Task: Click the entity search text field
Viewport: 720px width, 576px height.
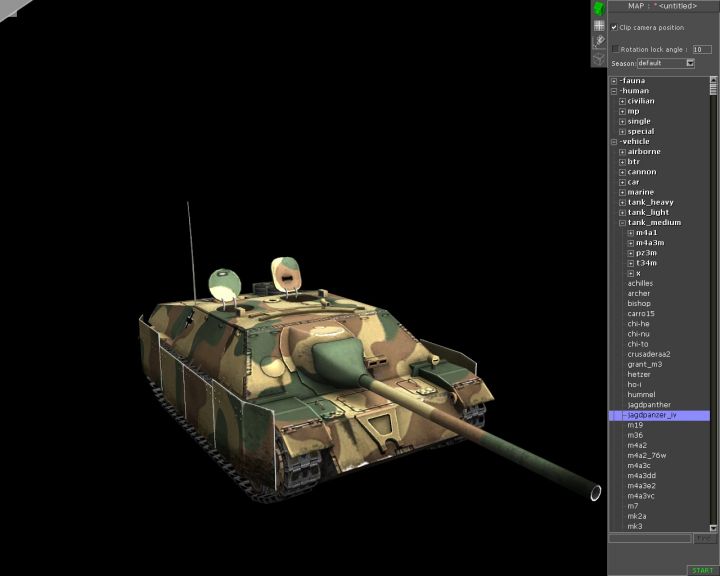Action: 649,539
